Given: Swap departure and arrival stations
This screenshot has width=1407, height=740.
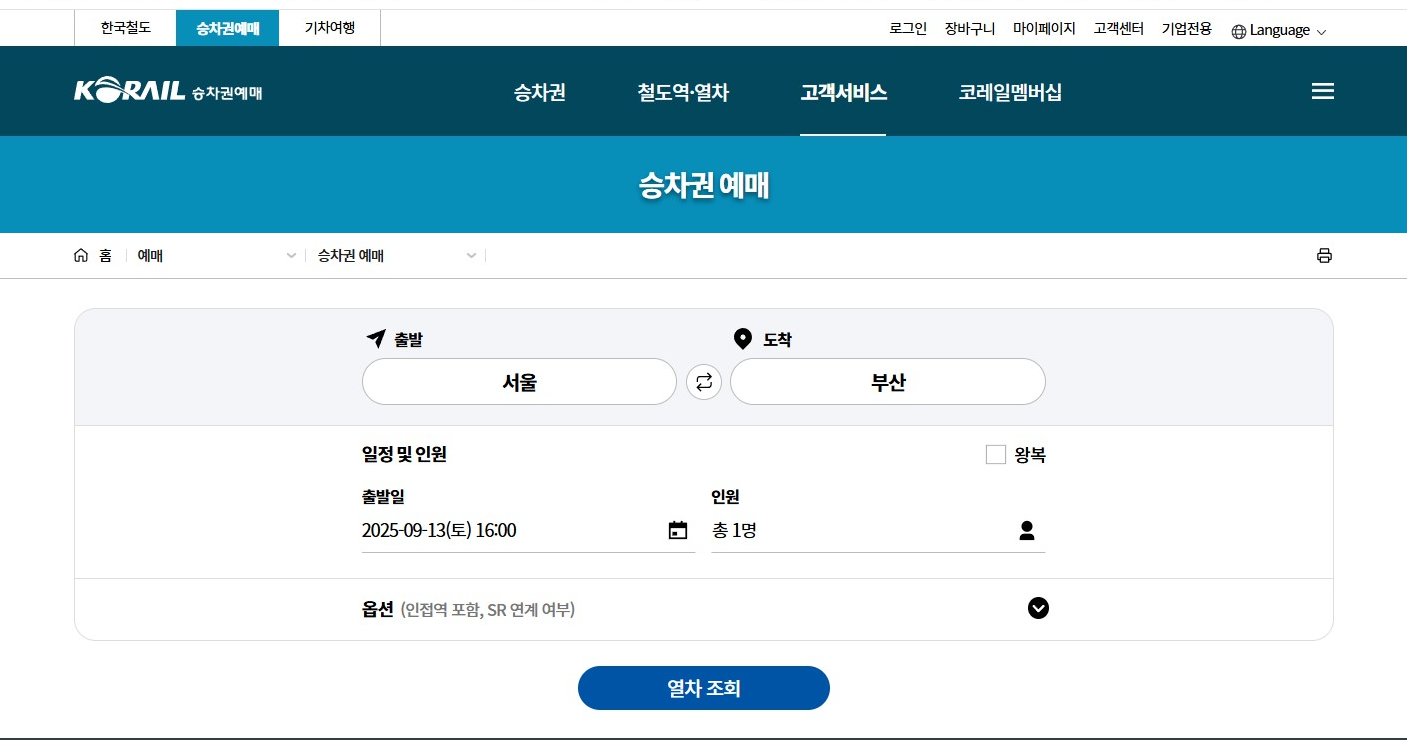Looking at the screenshot, I should (x=703, y=381).
